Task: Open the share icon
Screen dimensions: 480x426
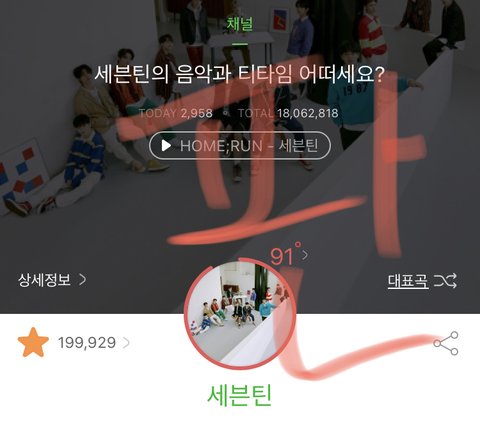Action: tap(446, 343)
